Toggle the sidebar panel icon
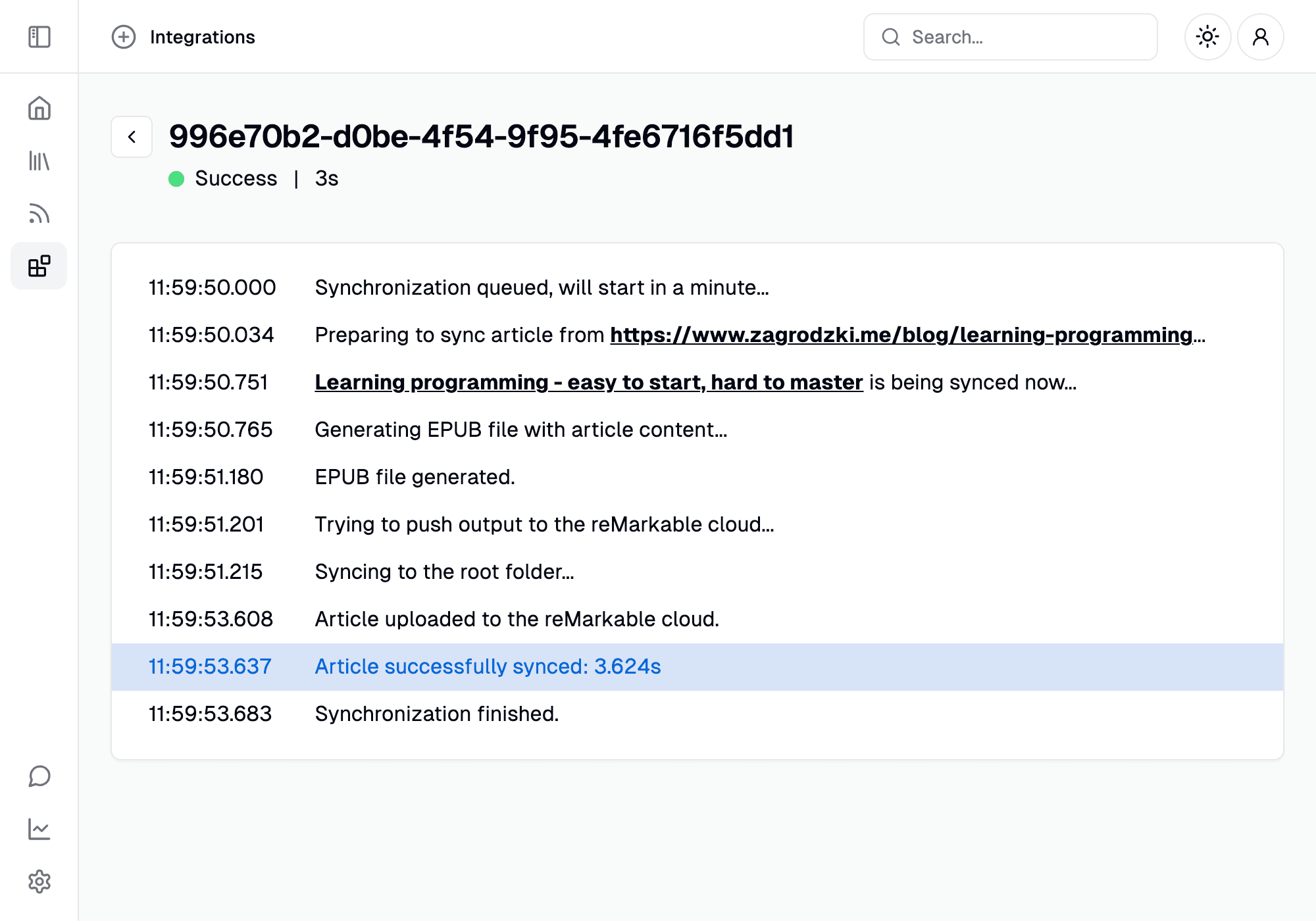Viewport: 1316px width, 921px height. pyautogui.click(x=39, y=37)
